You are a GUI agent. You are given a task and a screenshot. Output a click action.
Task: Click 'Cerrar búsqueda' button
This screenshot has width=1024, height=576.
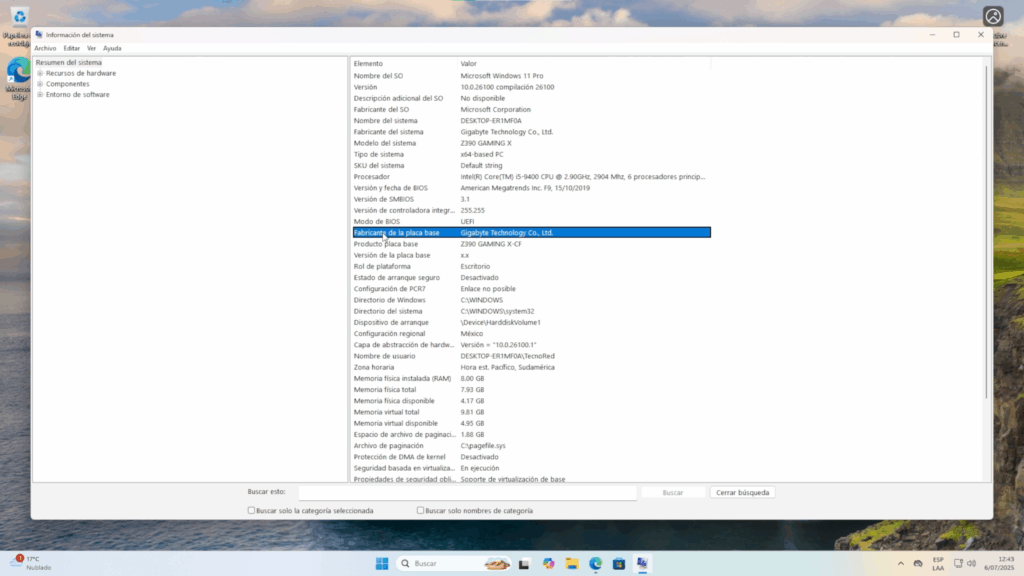(x=743, y=492)
